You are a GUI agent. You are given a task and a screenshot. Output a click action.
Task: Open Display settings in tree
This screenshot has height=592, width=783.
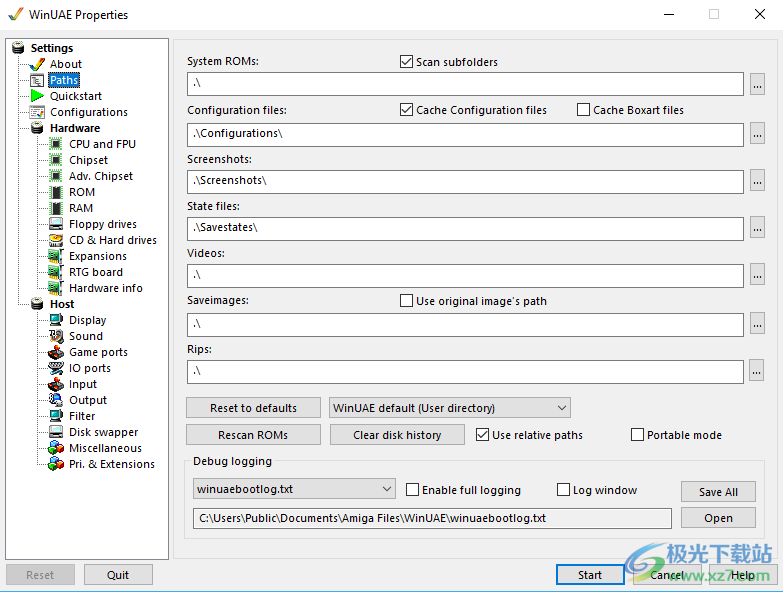coord(87,320)
